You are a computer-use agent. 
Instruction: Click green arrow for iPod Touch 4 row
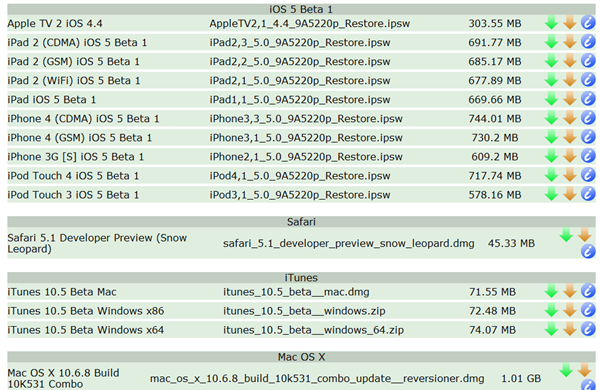[x=551, y=175]
